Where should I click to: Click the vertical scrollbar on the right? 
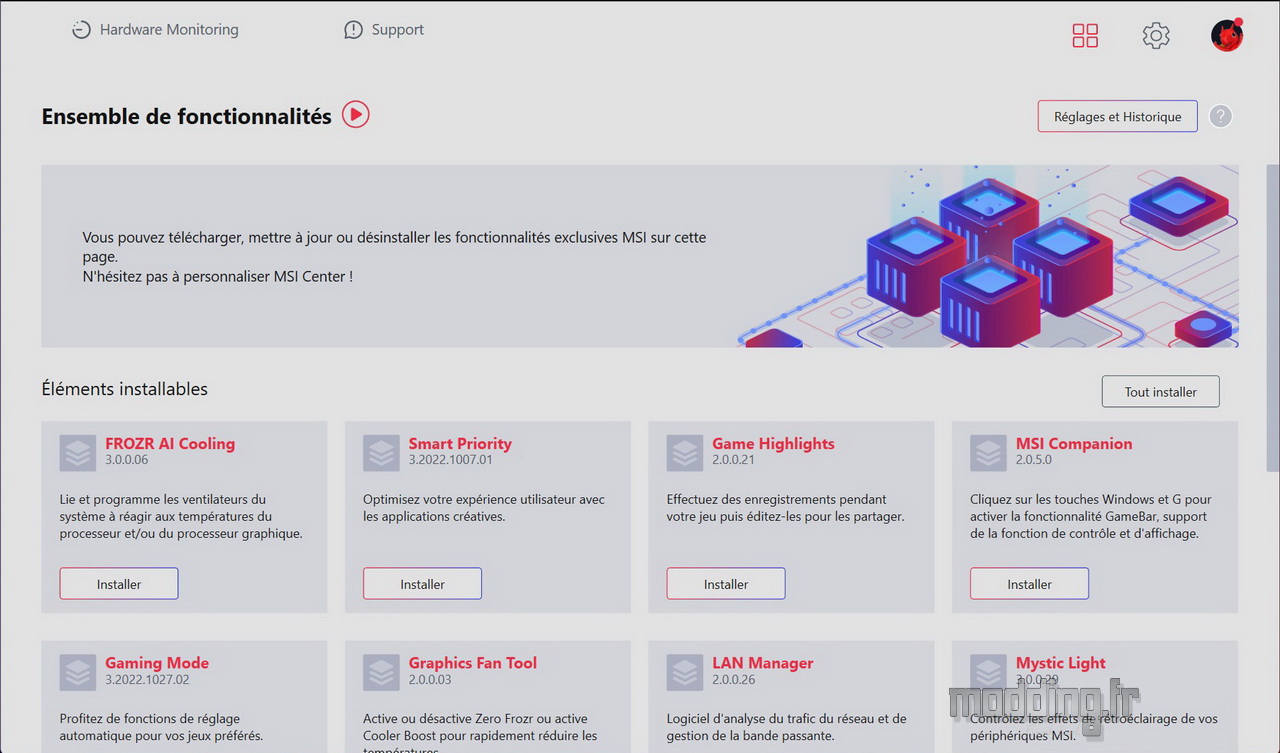[1272, 320]
